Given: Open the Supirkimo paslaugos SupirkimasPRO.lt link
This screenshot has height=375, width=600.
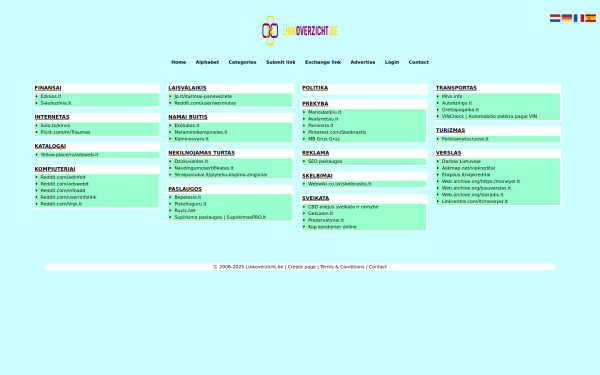Looking at the screenshot, I should click(220, 217).
